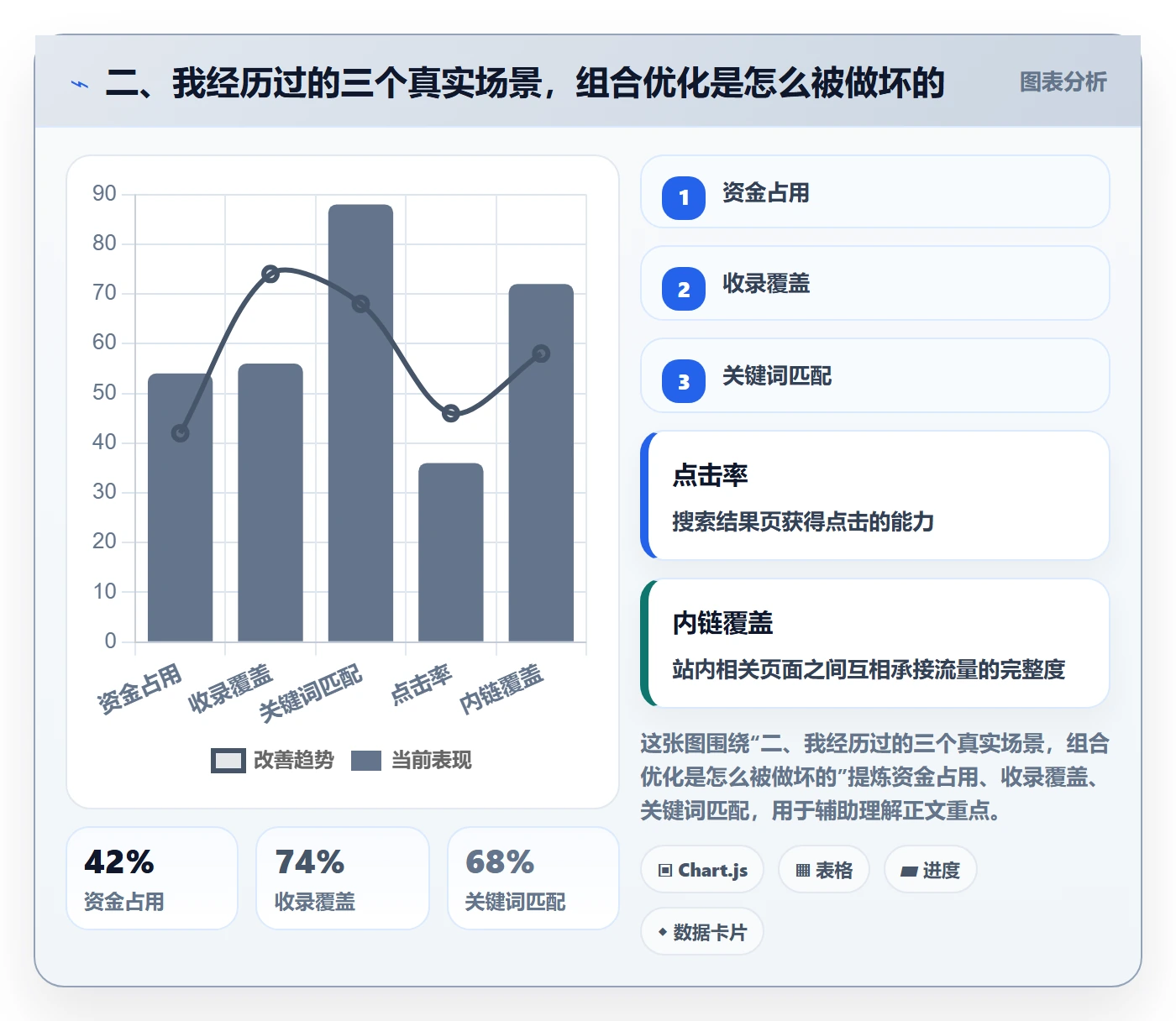Screen dimensions: 1176x1021
Task: Toggle 改善趋势 legend entry
Action: coord(272,761)
